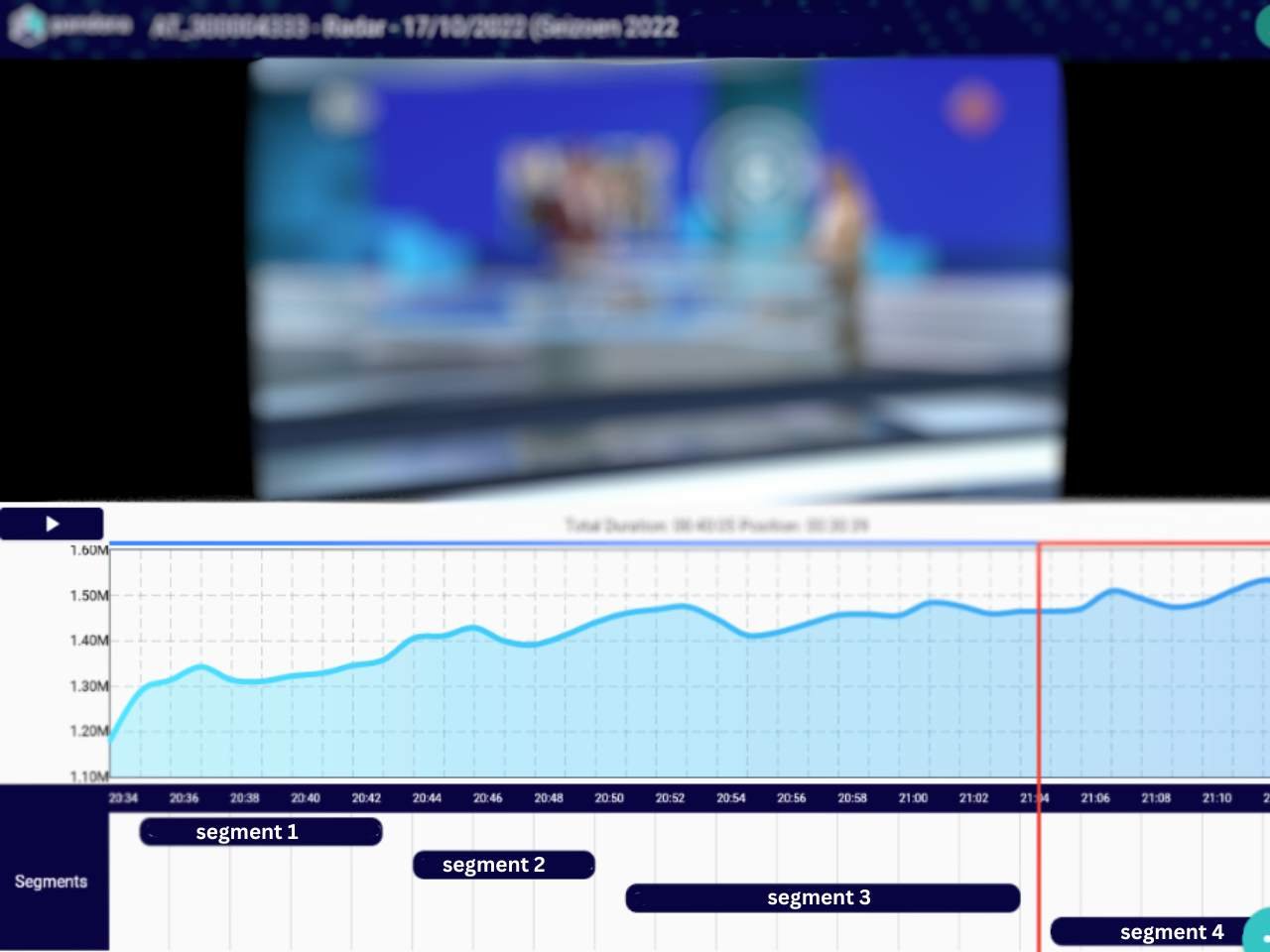Click the 20:44 time axis label

(427, 798)
